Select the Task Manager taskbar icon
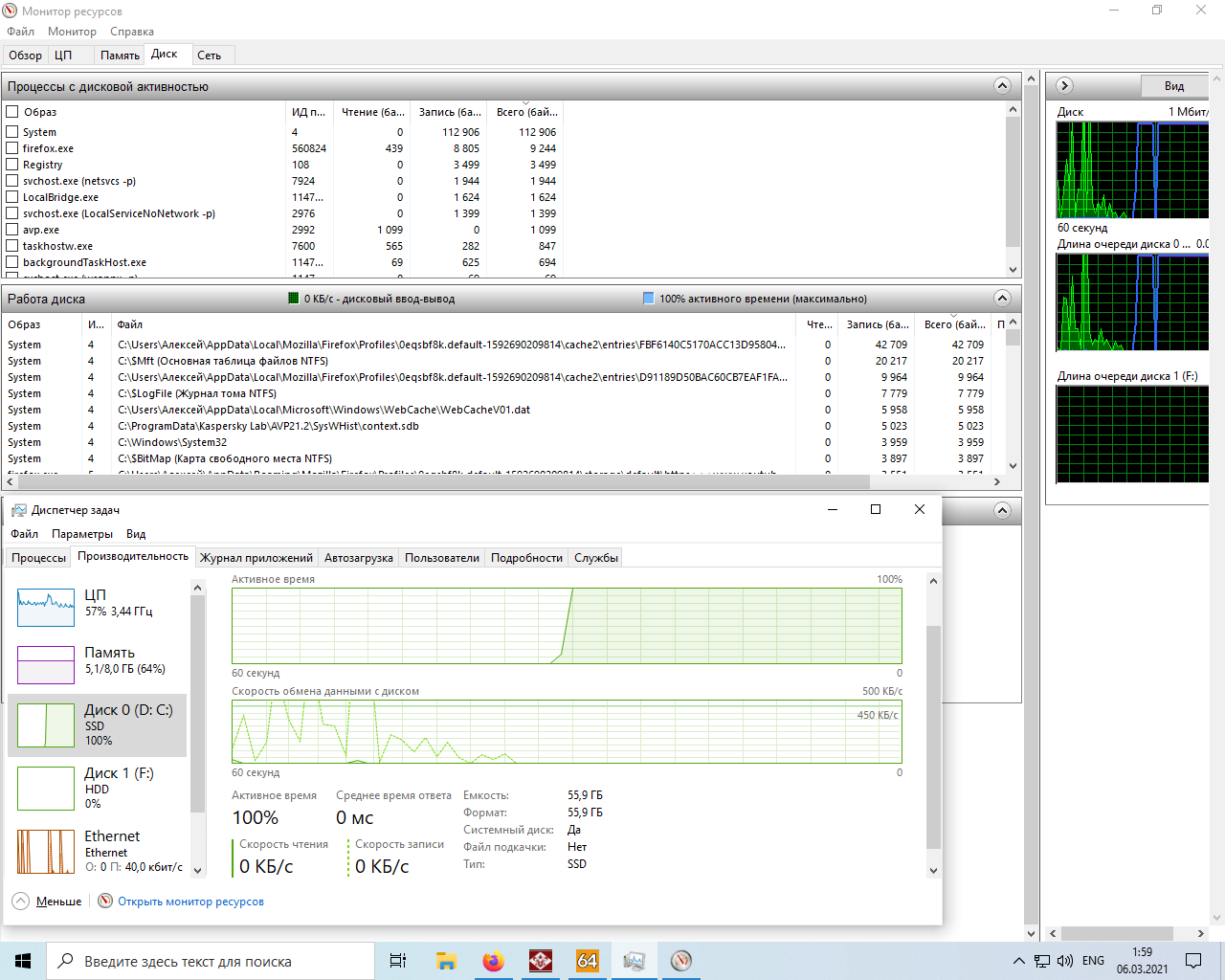The image size is (1225, 980). pos(634,961)
